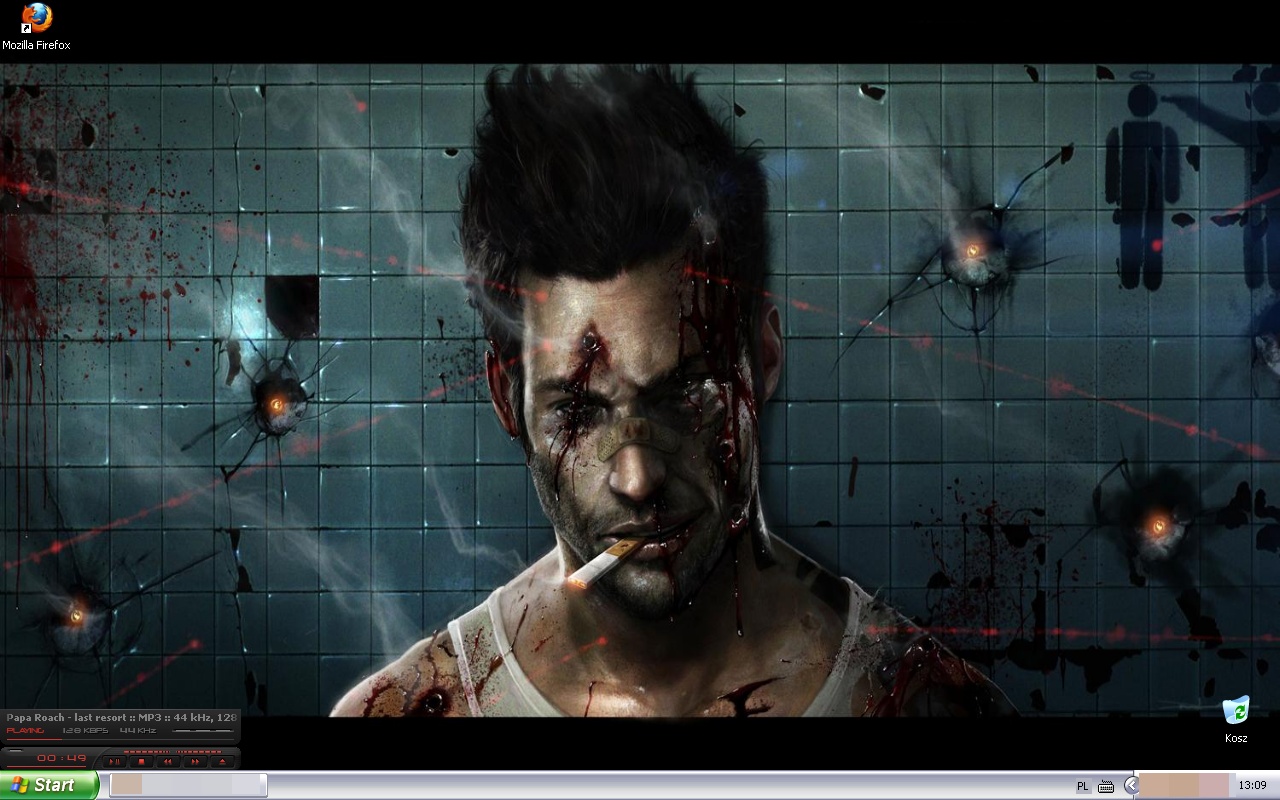This screenshot has width=1280, height=800.
Task: Expand hidden system tray icons with chevron
Action: click(1130, 786)
